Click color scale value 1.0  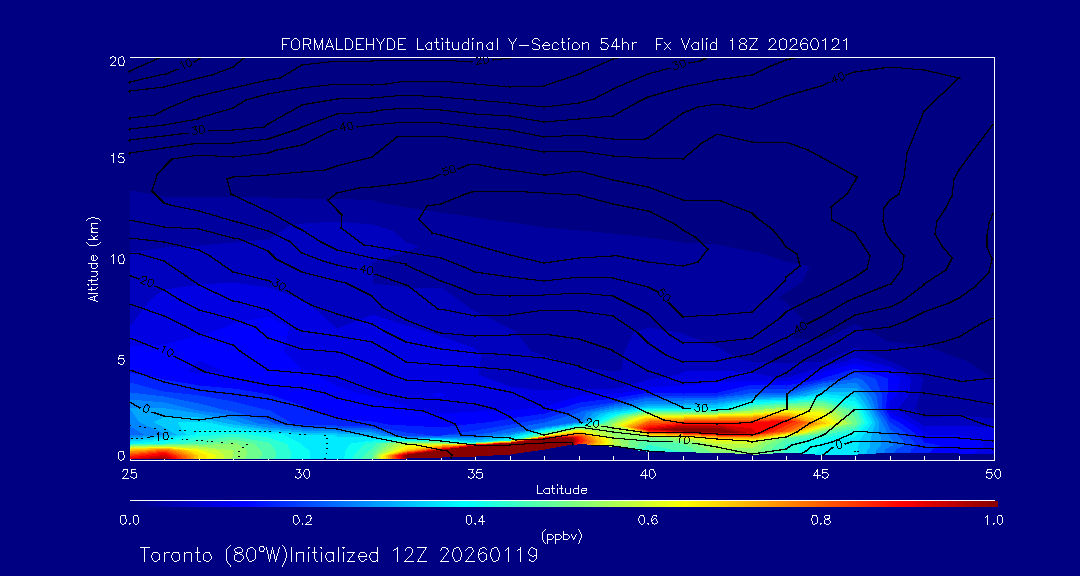[x=994, y=520]
